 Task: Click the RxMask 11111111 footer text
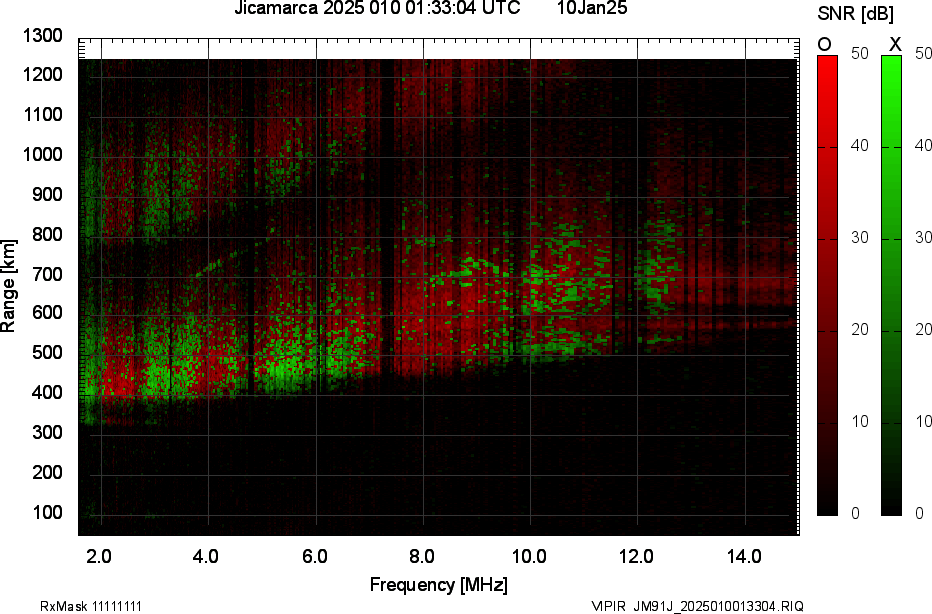pos(91,606)
